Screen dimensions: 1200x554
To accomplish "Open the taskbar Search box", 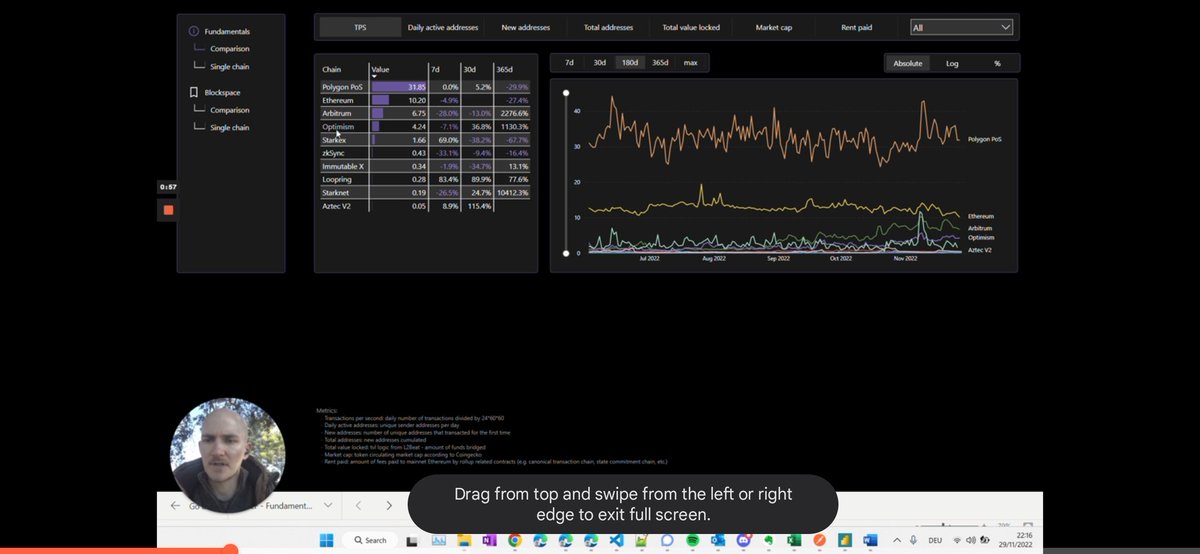I will (x=369, y=540).
